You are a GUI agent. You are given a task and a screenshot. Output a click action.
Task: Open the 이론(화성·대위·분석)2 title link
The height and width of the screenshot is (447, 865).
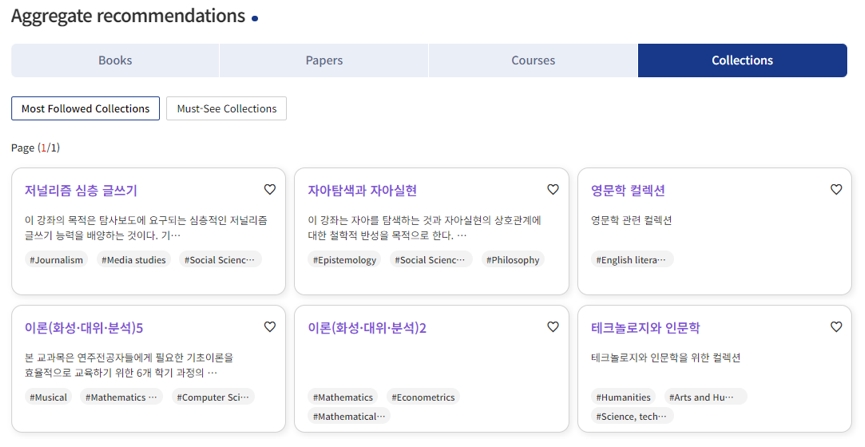(367, 328)
